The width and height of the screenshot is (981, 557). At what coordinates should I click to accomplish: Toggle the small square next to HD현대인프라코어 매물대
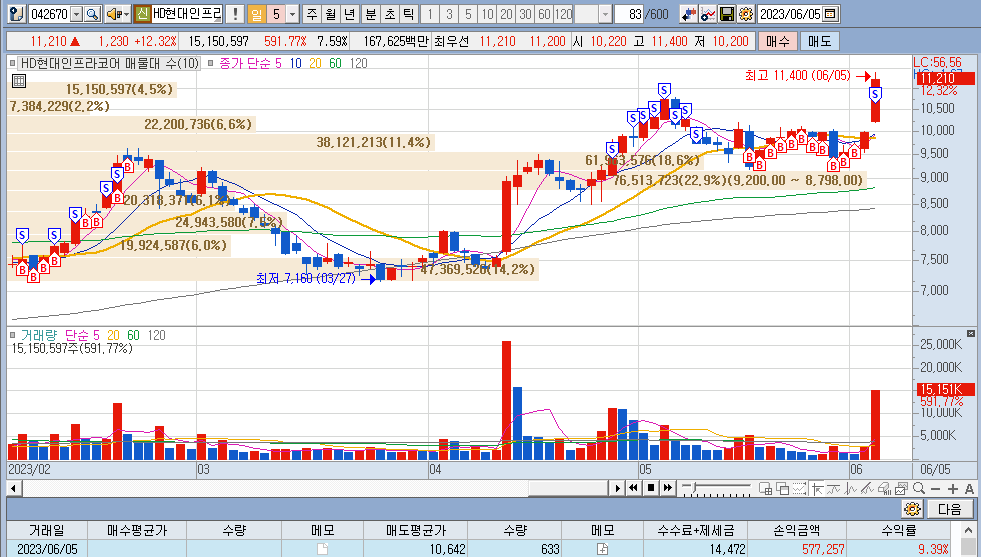[12, 63]
